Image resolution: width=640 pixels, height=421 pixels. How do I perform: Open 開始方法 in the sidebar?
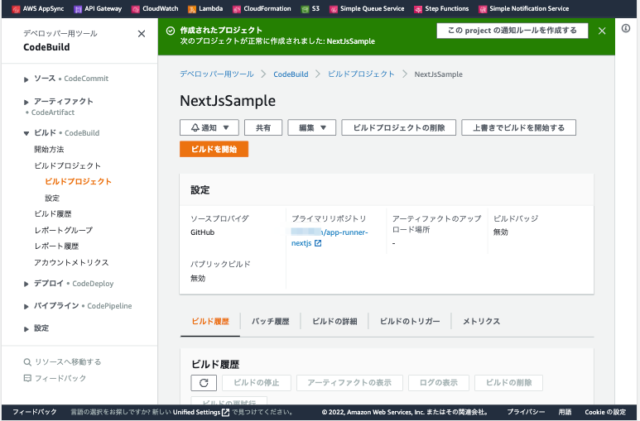pos(49,149)
